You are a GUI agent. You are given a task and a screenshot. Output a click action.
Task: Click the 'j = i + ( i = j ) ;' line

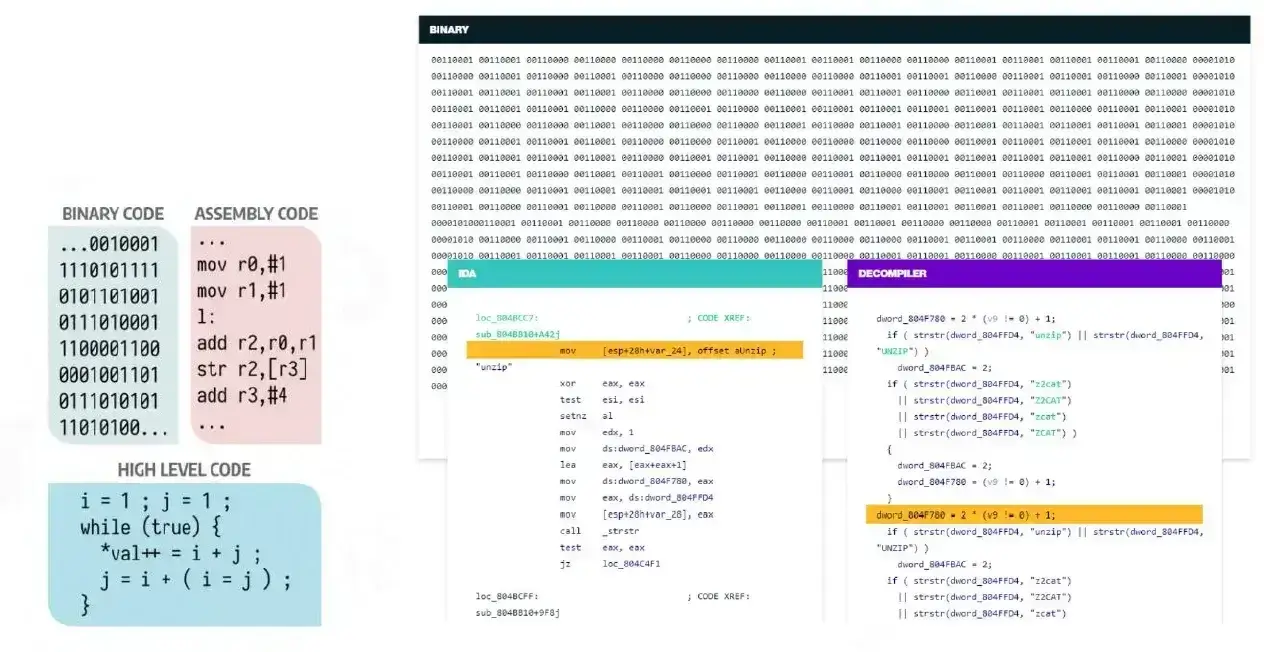[196, 579]
